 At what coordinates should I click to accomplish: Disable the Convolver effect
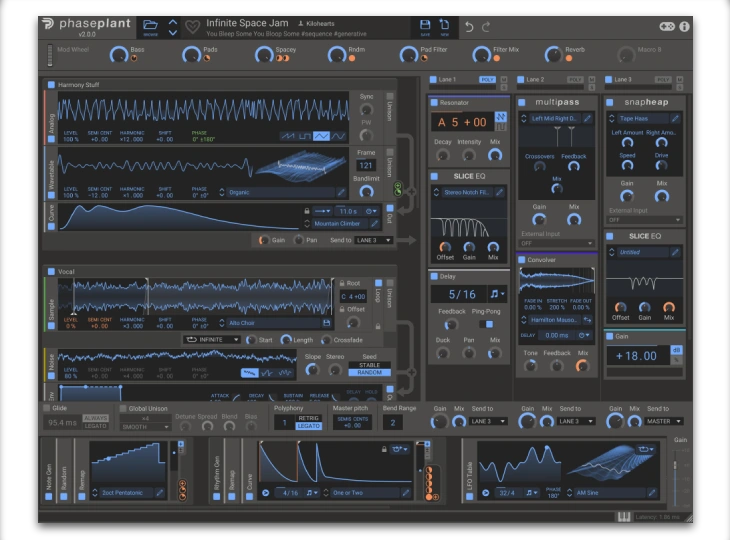point(523,260)
